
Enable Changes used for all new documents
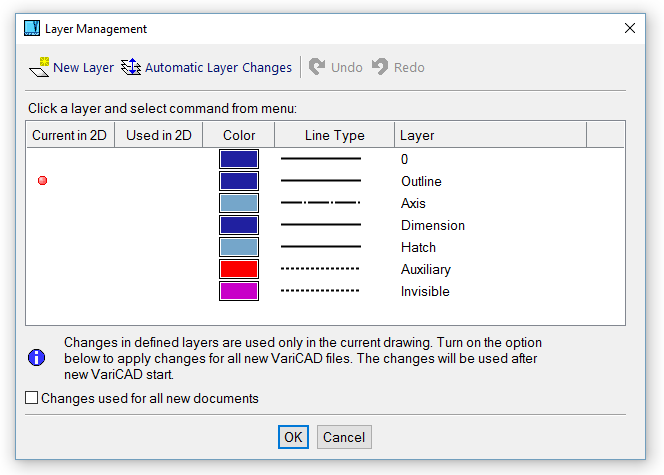click(33, 398)
